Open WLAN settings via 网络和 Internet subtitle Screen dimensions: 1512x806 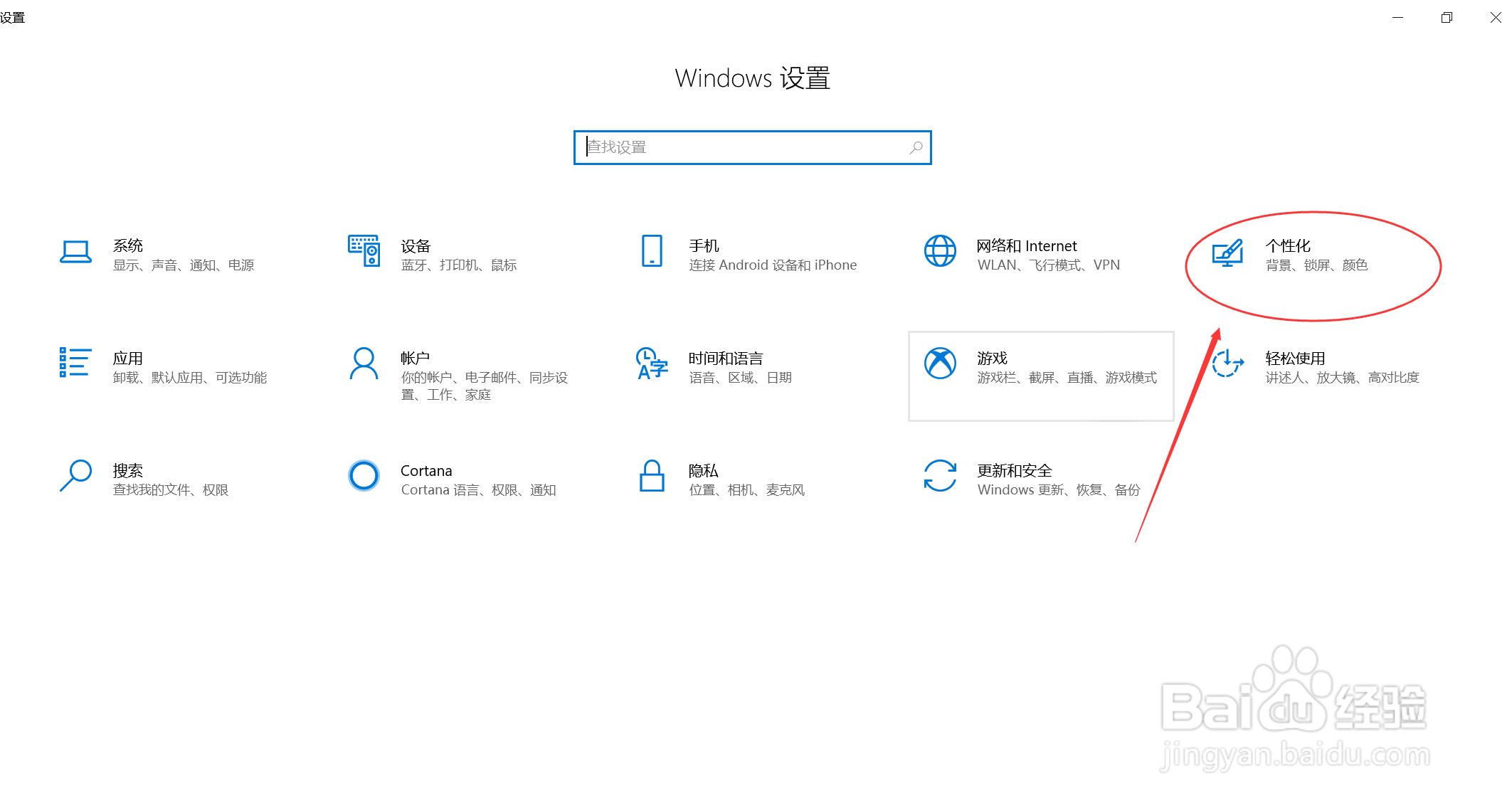point(1048,265)
